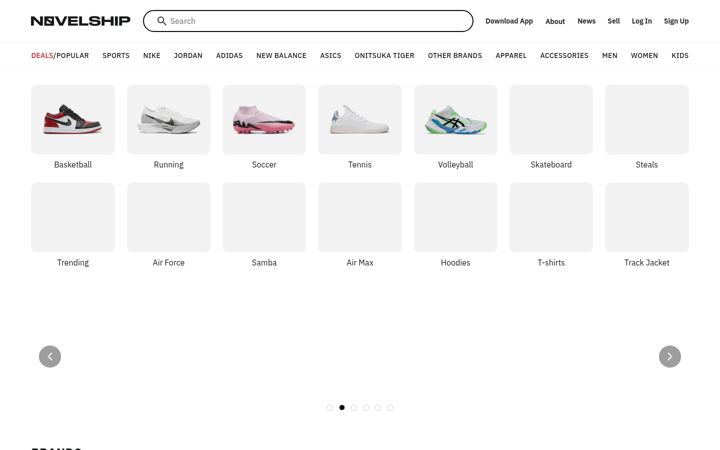720x450 pixels.
Task: Go to the previous carousel slide
Action: pyautogui.click(x=50, y=356)
